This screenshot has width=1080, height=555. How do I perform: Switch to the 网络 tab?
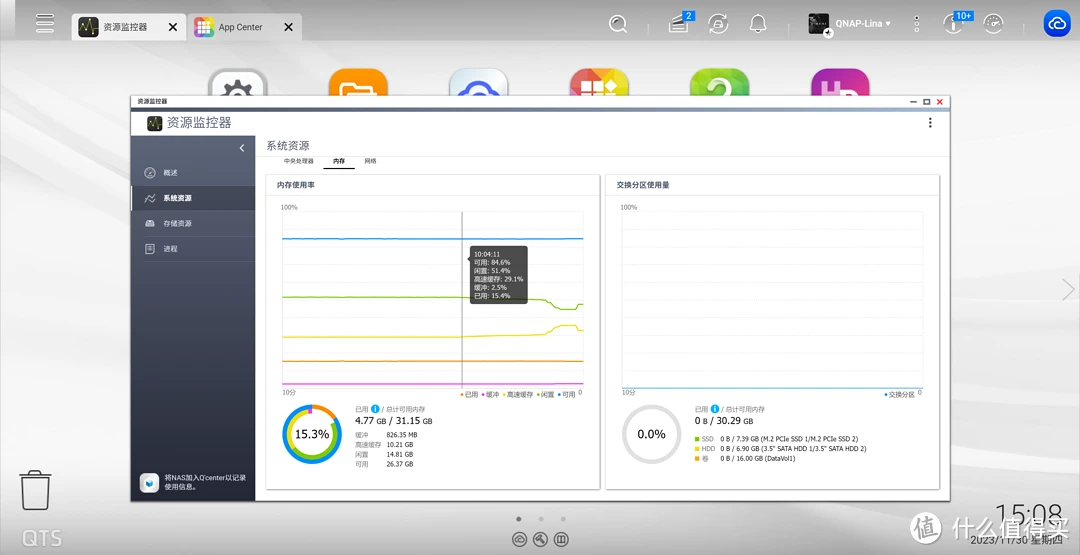pos(371,161)
